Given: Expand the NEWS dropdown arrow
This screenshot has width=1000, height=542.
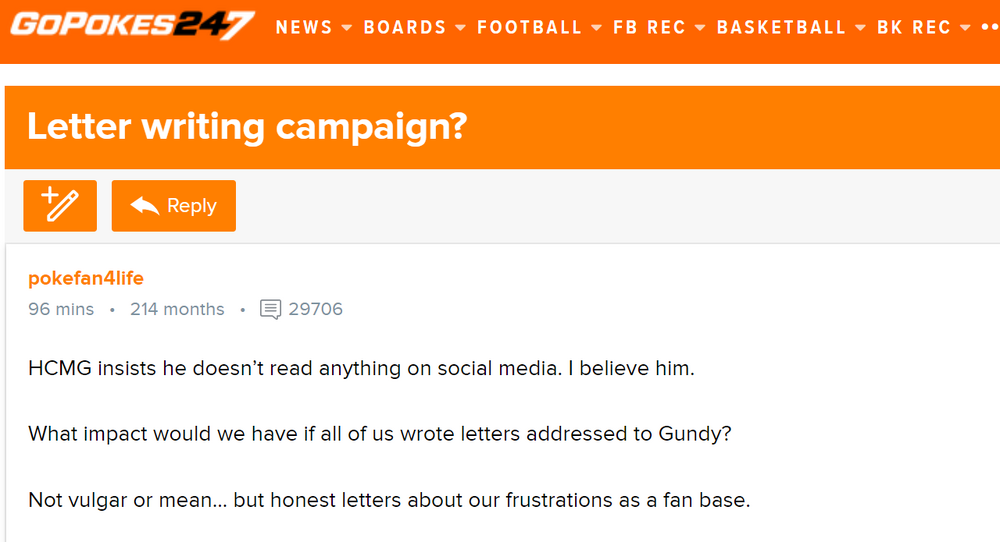Looking at the screenshot, I should click(x=347, y=28).
